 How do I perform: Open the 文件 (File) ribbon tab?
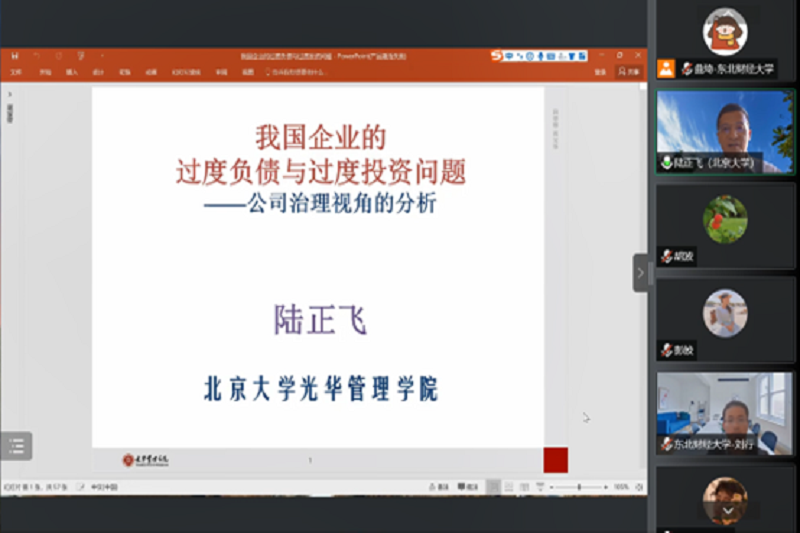point(16,72)
